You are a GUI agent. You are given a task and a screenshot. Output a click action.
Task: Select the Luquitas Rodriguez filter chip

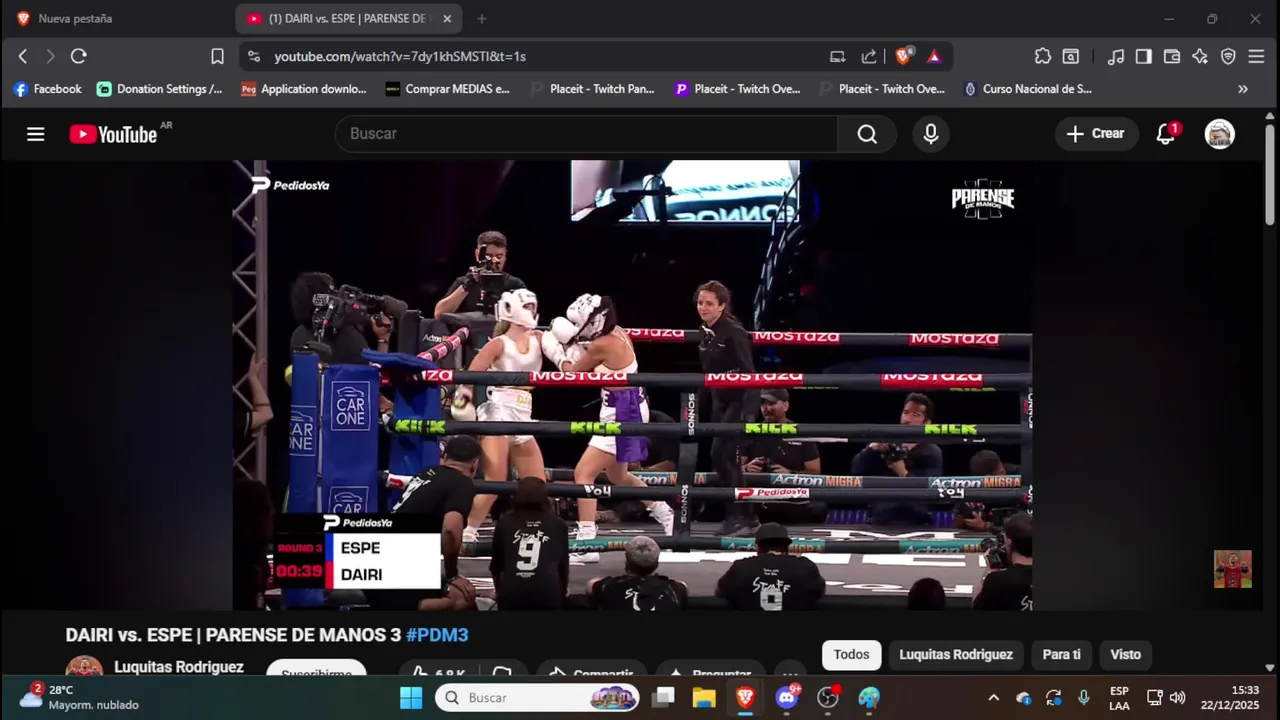[956, 655]
